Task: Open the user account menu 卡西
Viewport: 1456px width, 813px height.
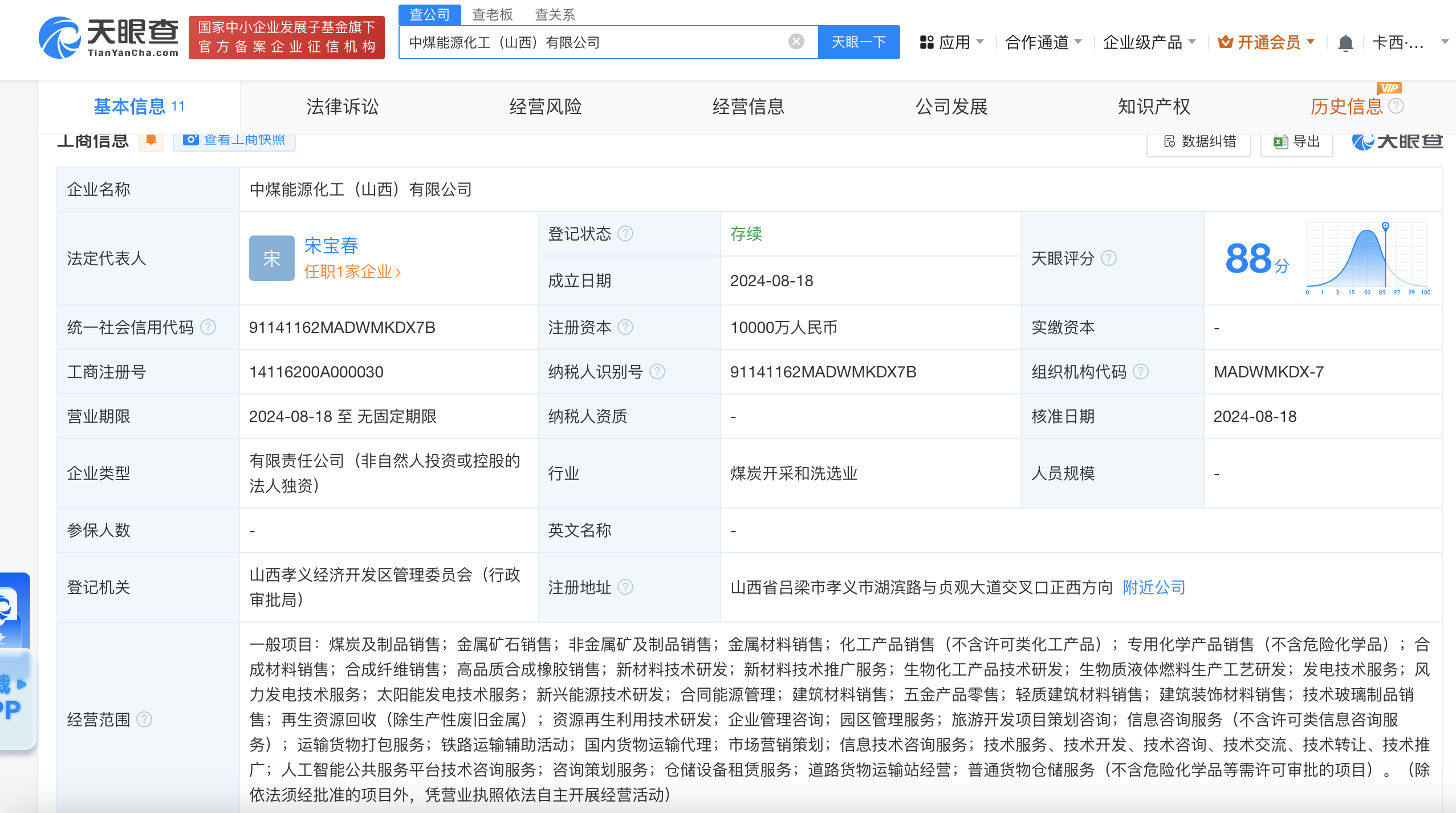Action: pos(1410,42)
